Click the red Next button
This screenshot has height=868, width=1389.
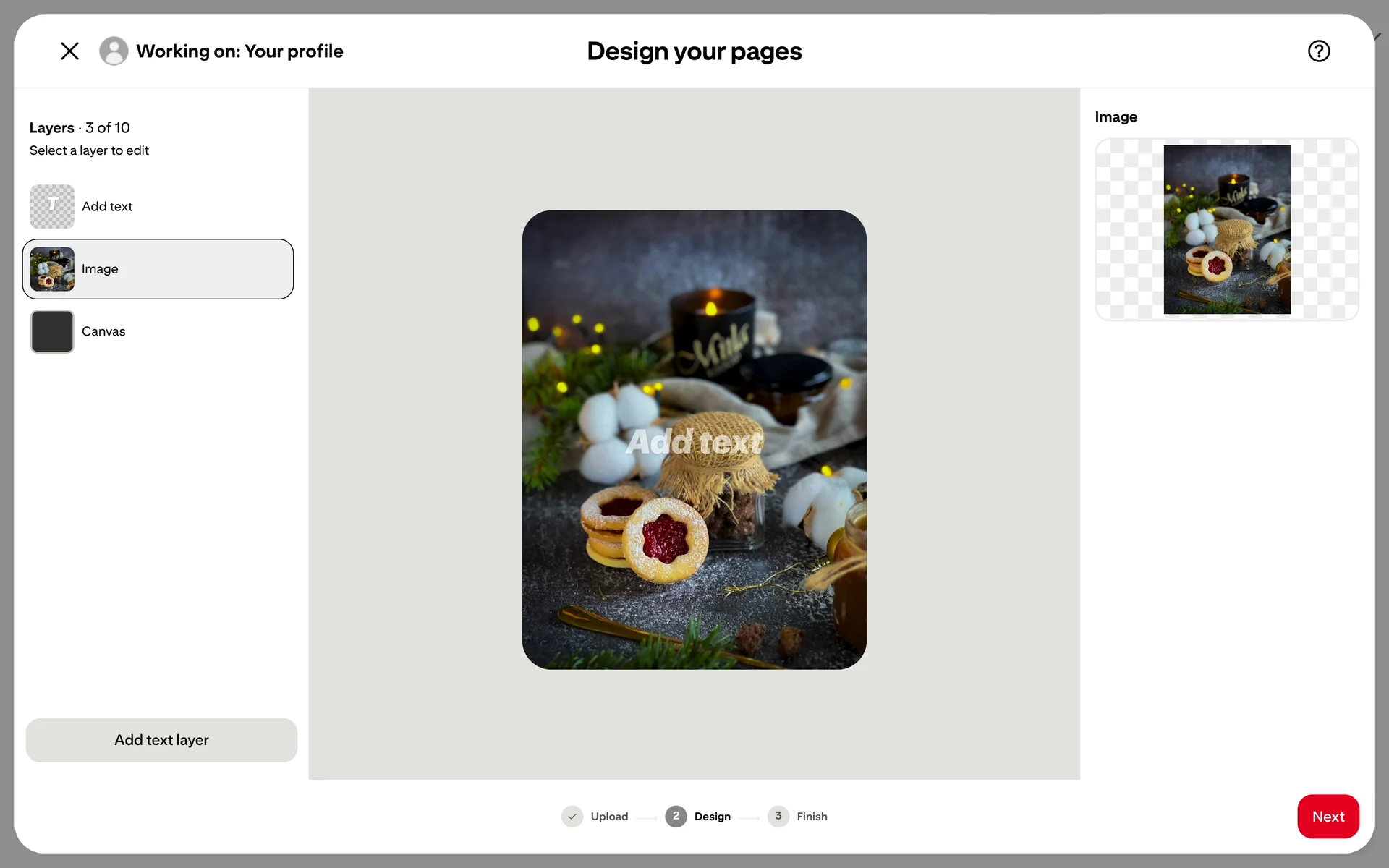click(1328, 817)
